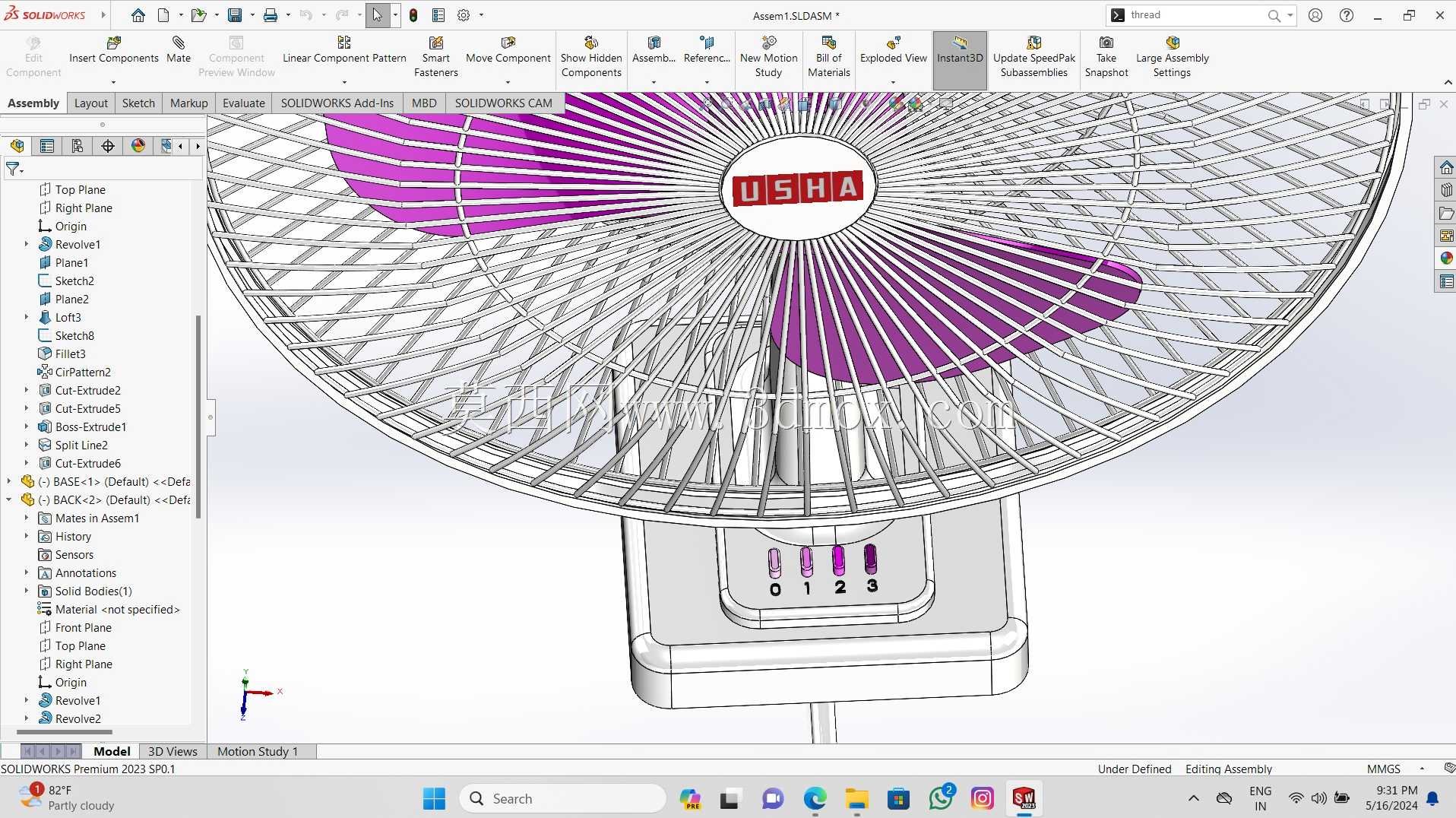Image resolution: width=1456 pixels, height=818 pixels.
Task: Create a new document with the New icon
Action: [x=163, y=15]
